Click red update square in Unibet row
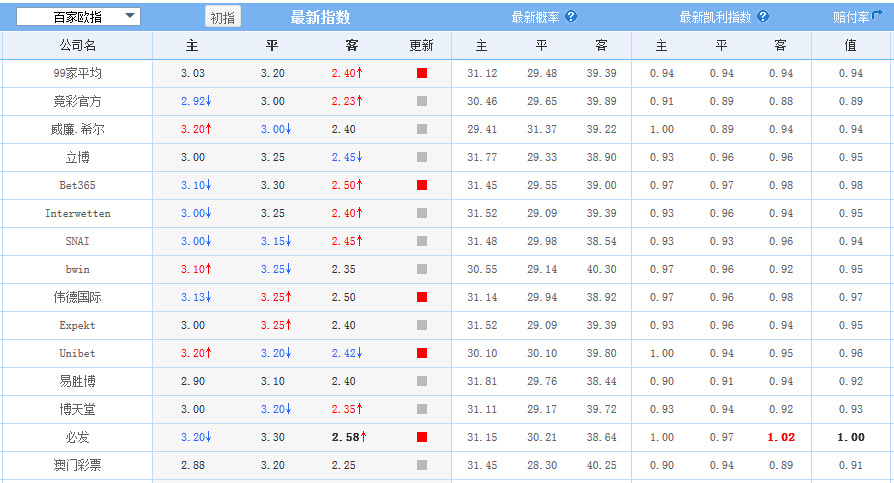This screenshot has width=894, height=483. pyautogui.click(x=422, y=353)
